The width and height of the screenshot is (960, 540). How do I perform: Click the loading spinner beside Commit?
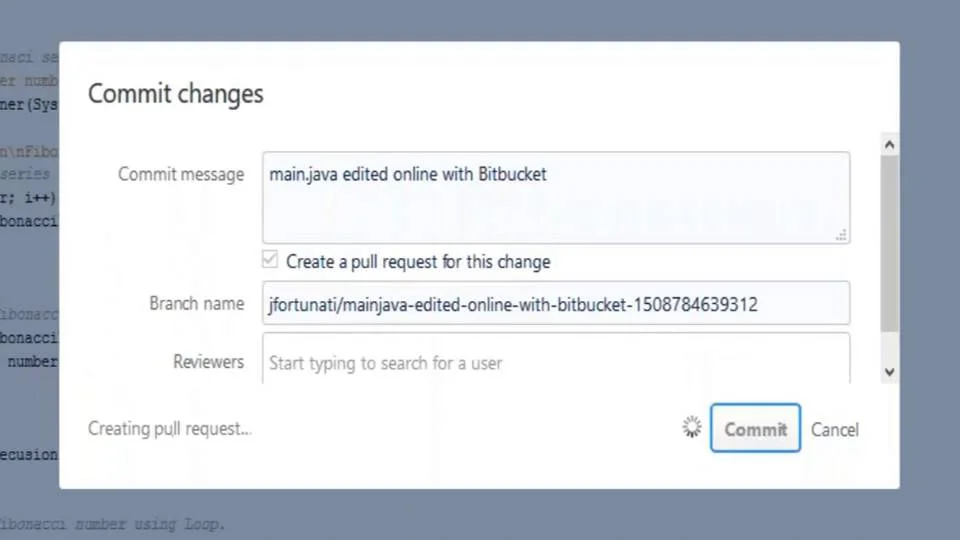click(x=692, y=428)
